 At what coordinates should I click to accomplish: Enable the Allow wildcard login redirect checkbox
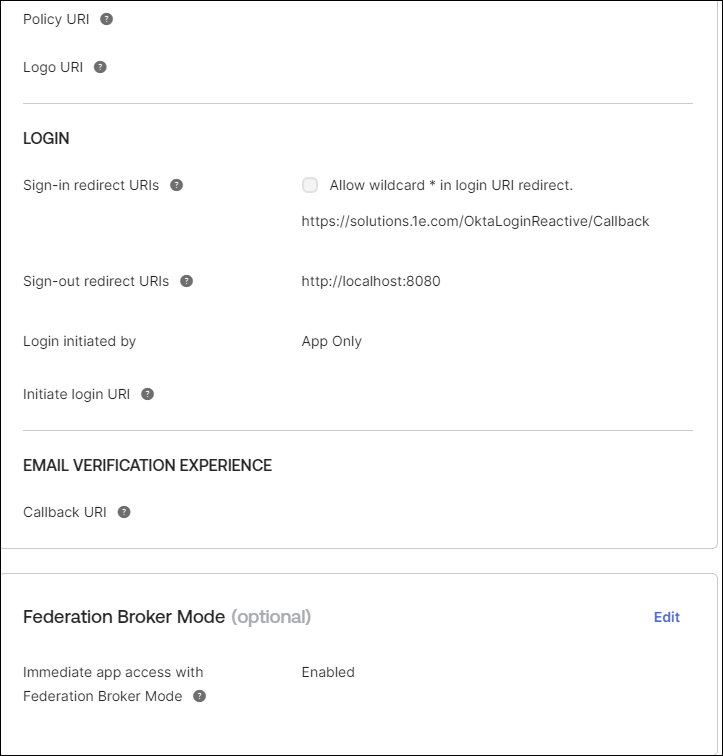(x=310, y=185)
